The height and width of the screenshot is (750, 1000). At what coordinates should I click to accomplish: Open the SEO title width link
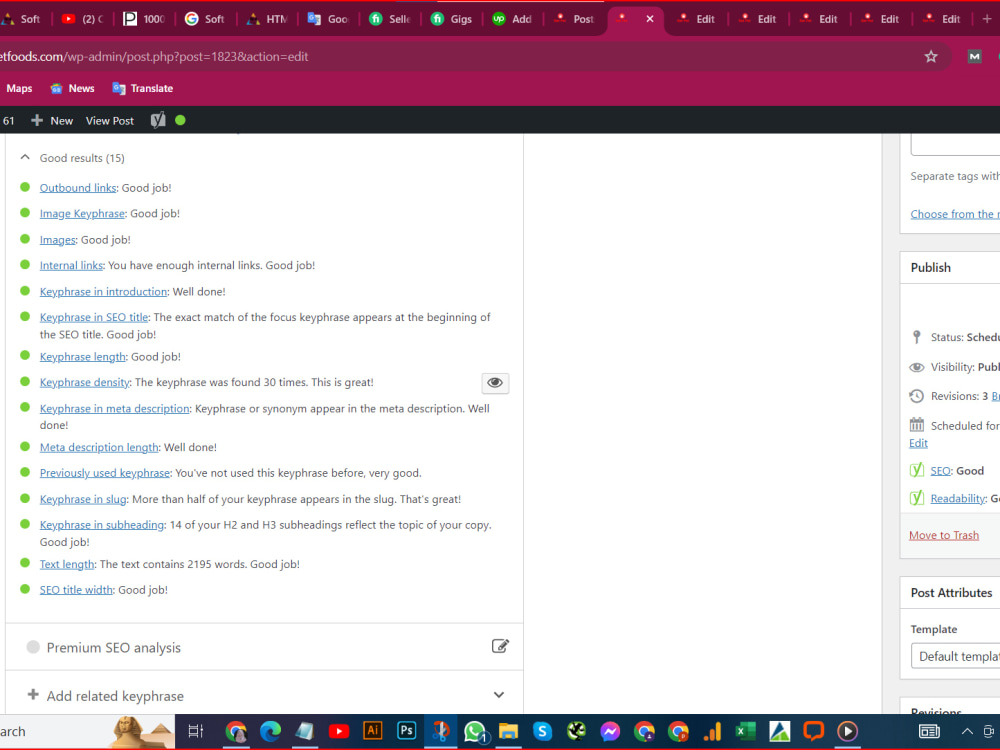(x=76, y=590)
